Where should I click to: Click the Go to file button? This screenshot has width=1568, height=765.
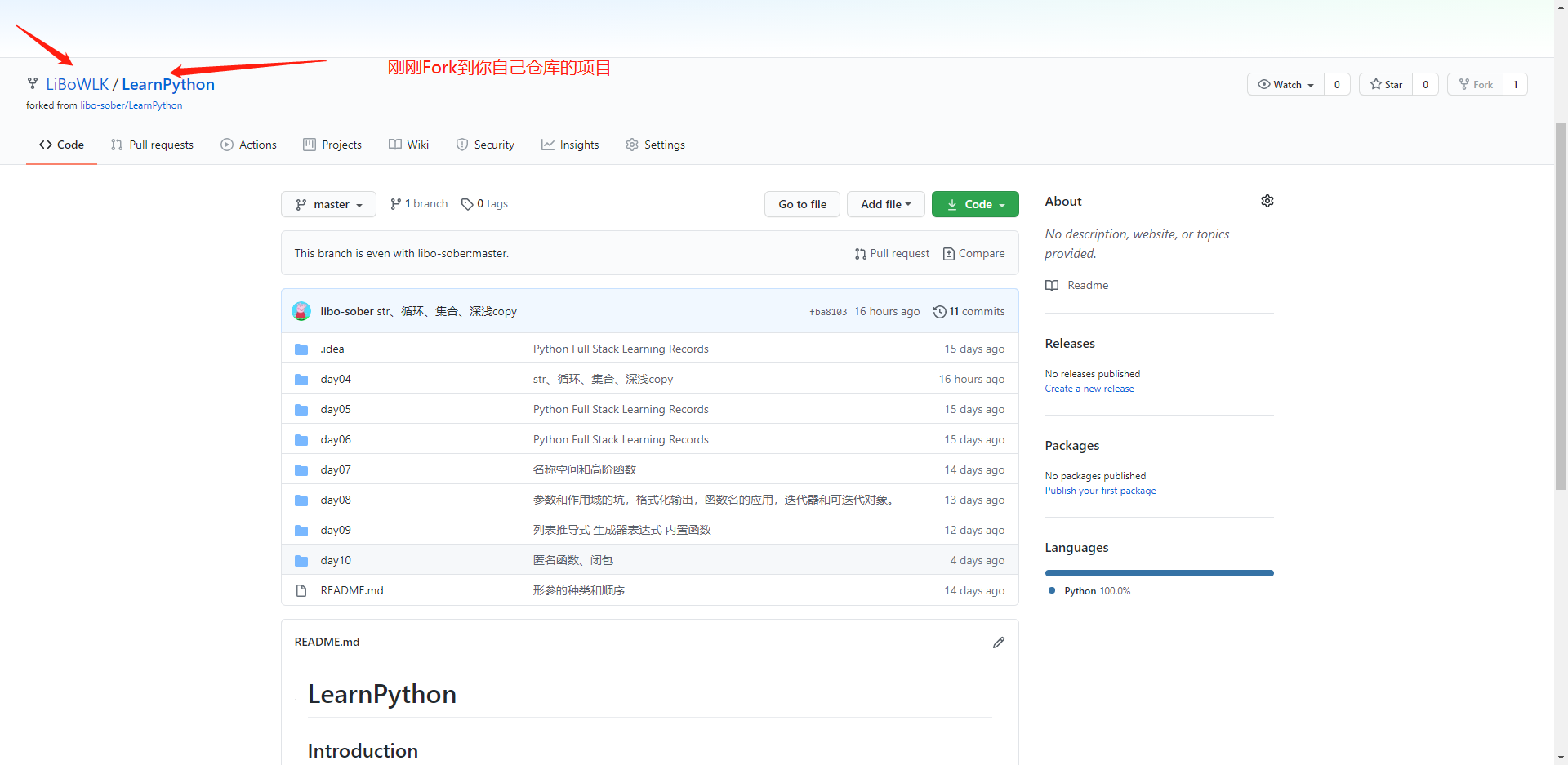click(802, 204)
